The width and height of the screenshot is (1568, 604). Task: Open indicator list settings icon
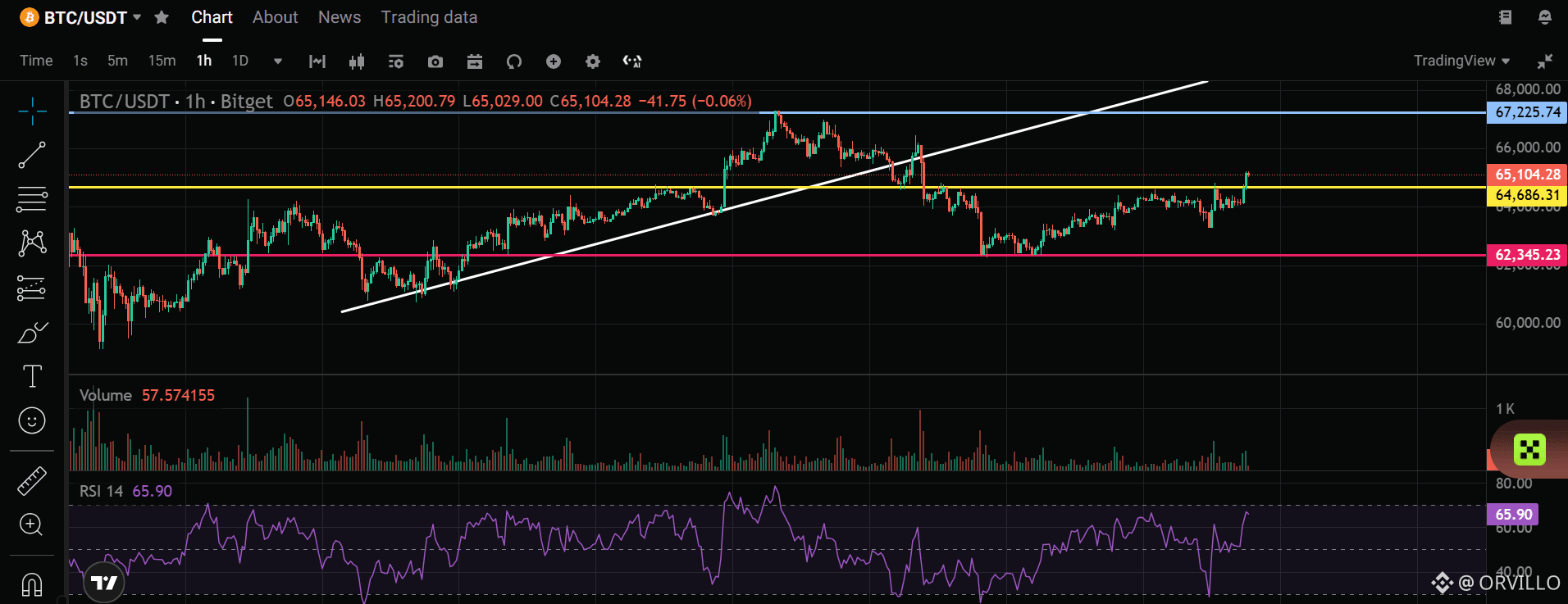pos(396,61)
